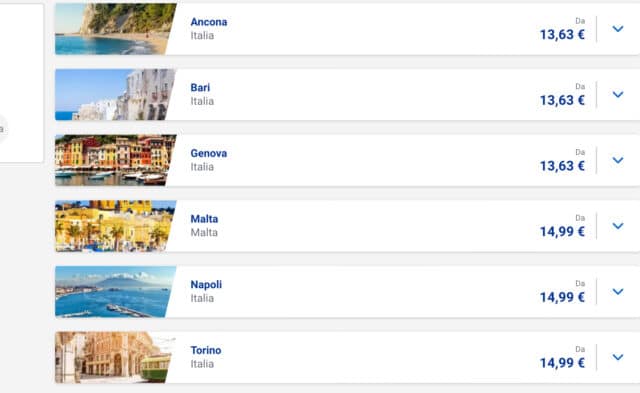Expand the Malta destination chevron
Screen dimensions: 640x393
(618, 226)
